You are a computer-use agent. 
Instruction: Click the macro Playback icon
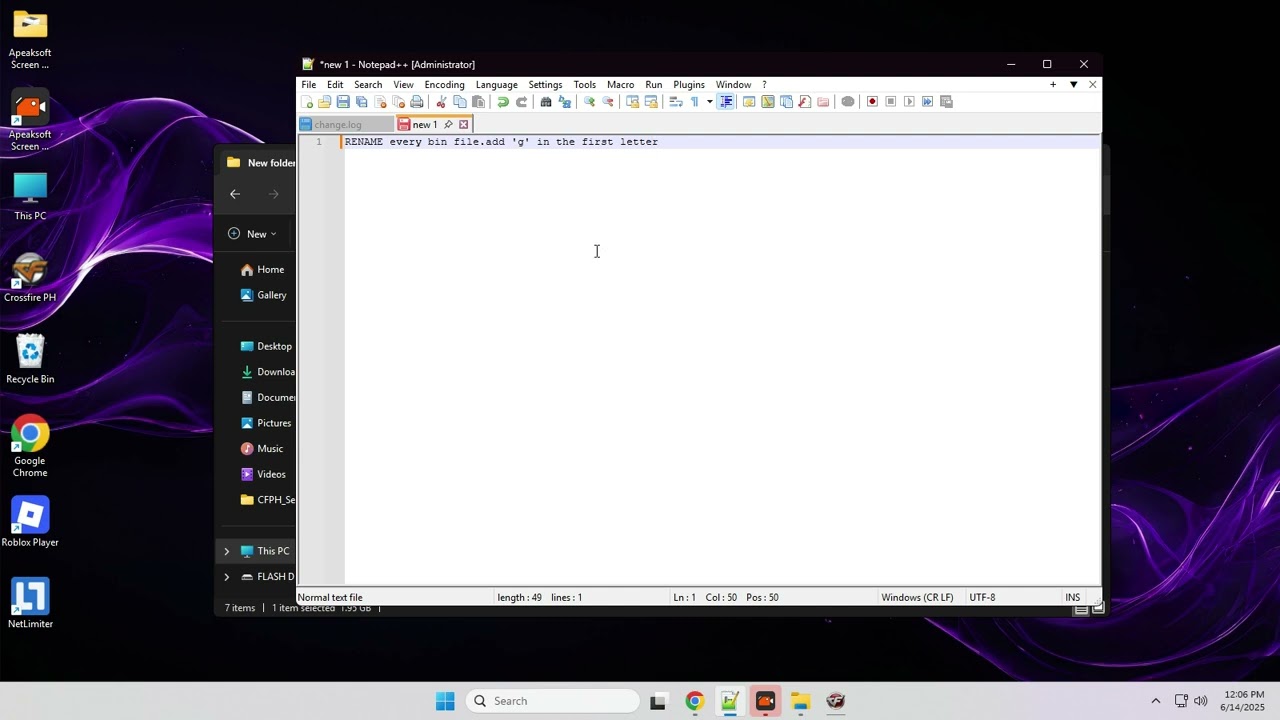(x=909, y=102)
